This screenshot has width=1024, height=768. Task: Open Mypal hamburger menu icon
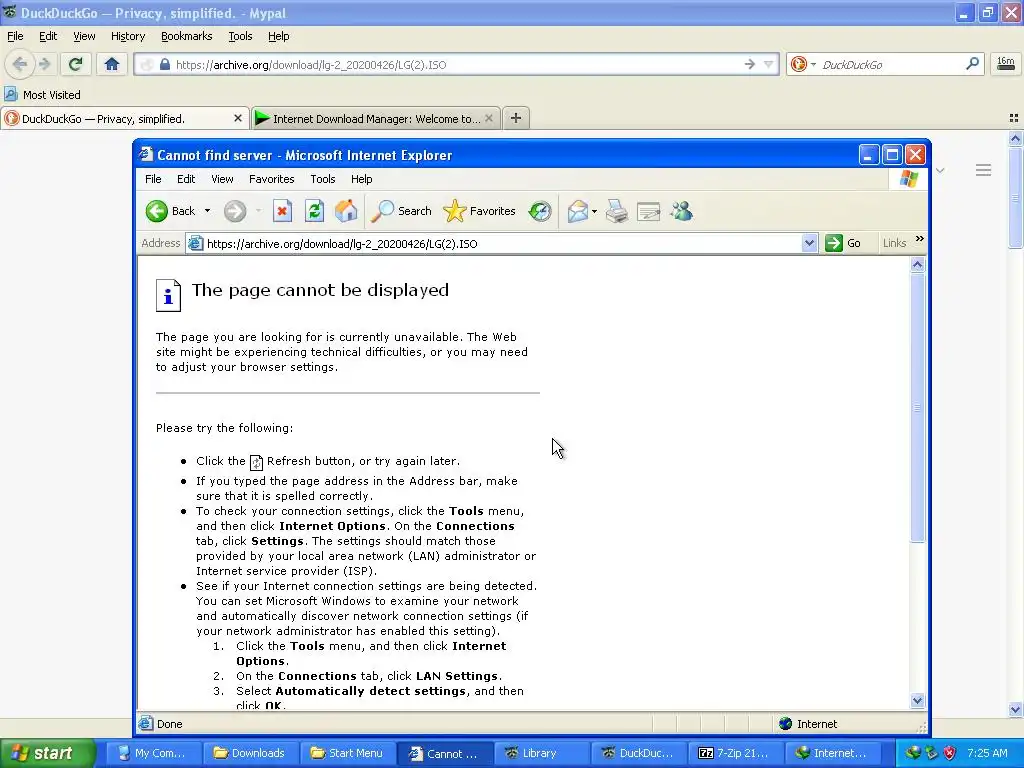[x=984, y=170]
